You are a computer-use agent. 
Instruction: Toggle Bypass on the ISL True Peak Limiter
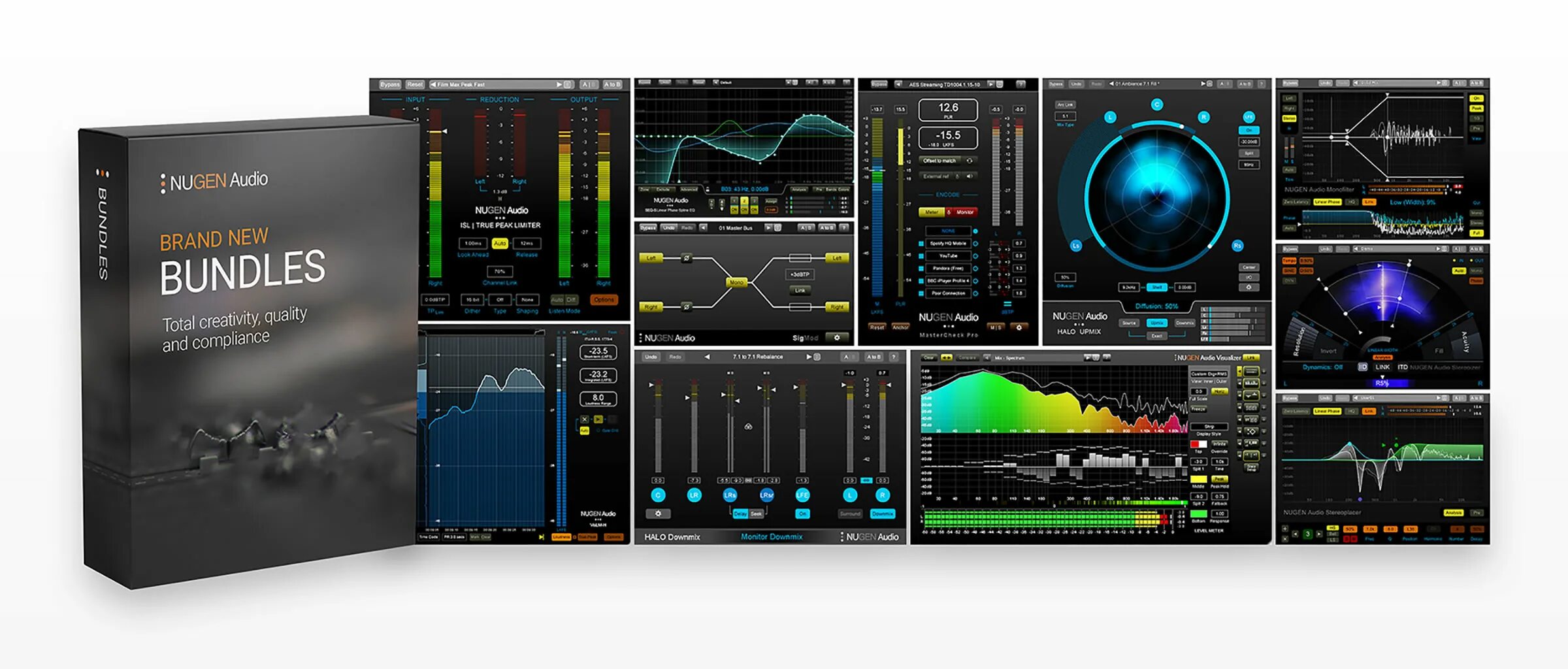391,84
